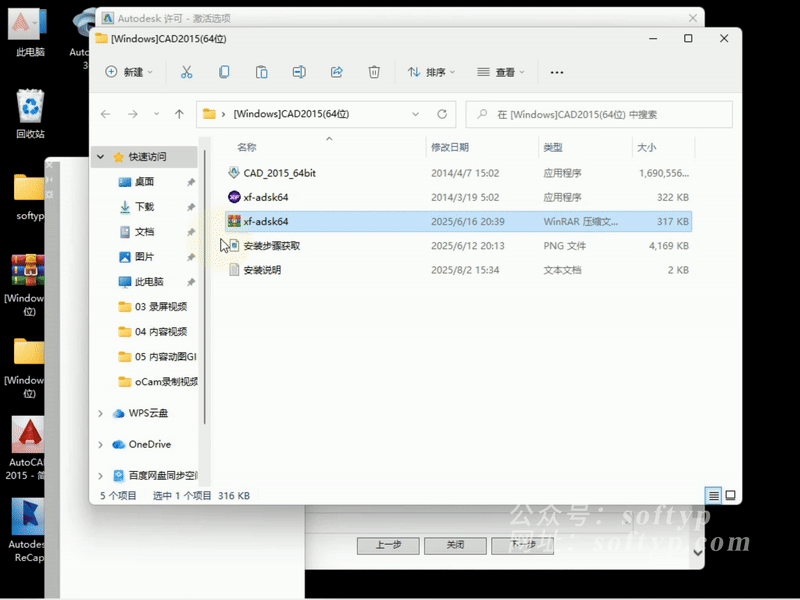Click the Copy icon in Explorer toolbar
The height and width of the screenshot is (600, 800).
pos(224,72)
